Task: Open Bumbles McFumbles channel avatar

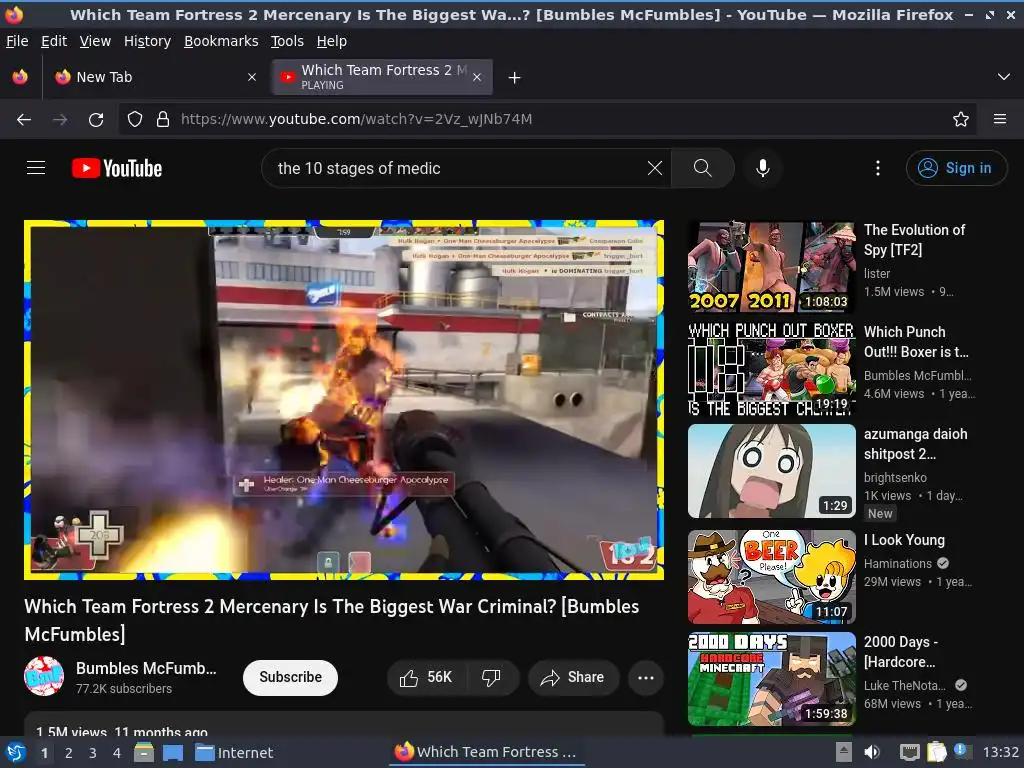Action: click(x=44, y=677)
